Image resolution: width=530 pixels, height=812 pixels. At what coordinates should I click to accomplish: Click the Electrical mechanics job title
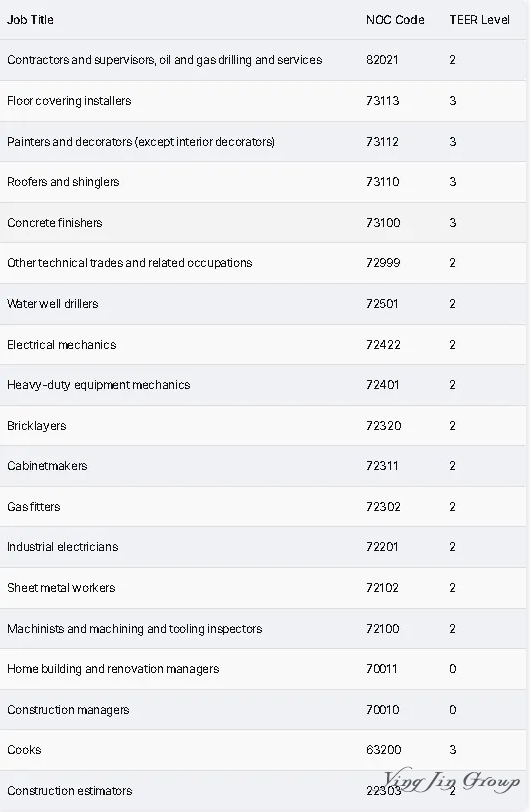(x=62, y=345)
